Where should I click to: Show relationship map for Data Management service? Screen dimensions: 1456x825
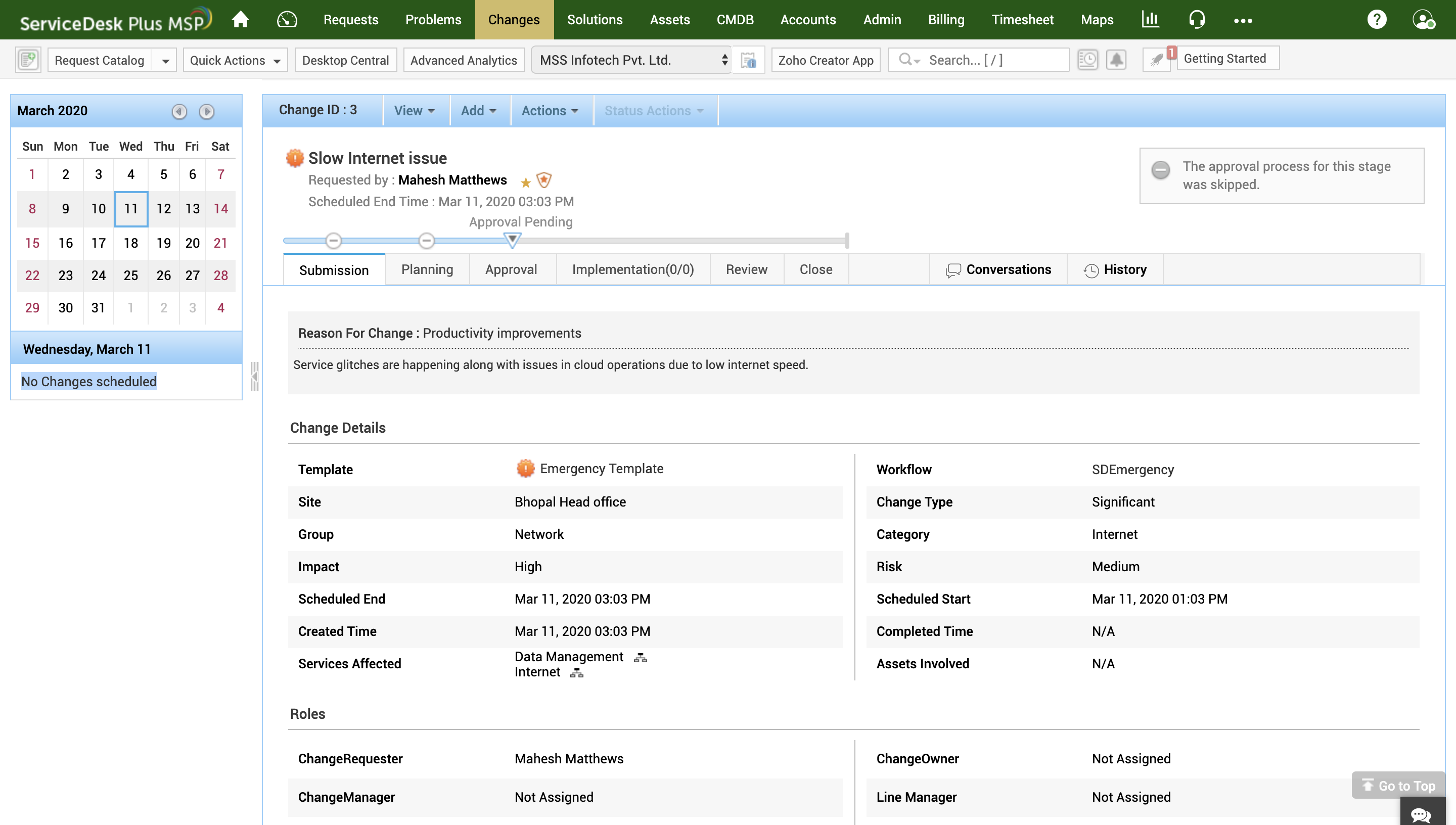[640, 657]
